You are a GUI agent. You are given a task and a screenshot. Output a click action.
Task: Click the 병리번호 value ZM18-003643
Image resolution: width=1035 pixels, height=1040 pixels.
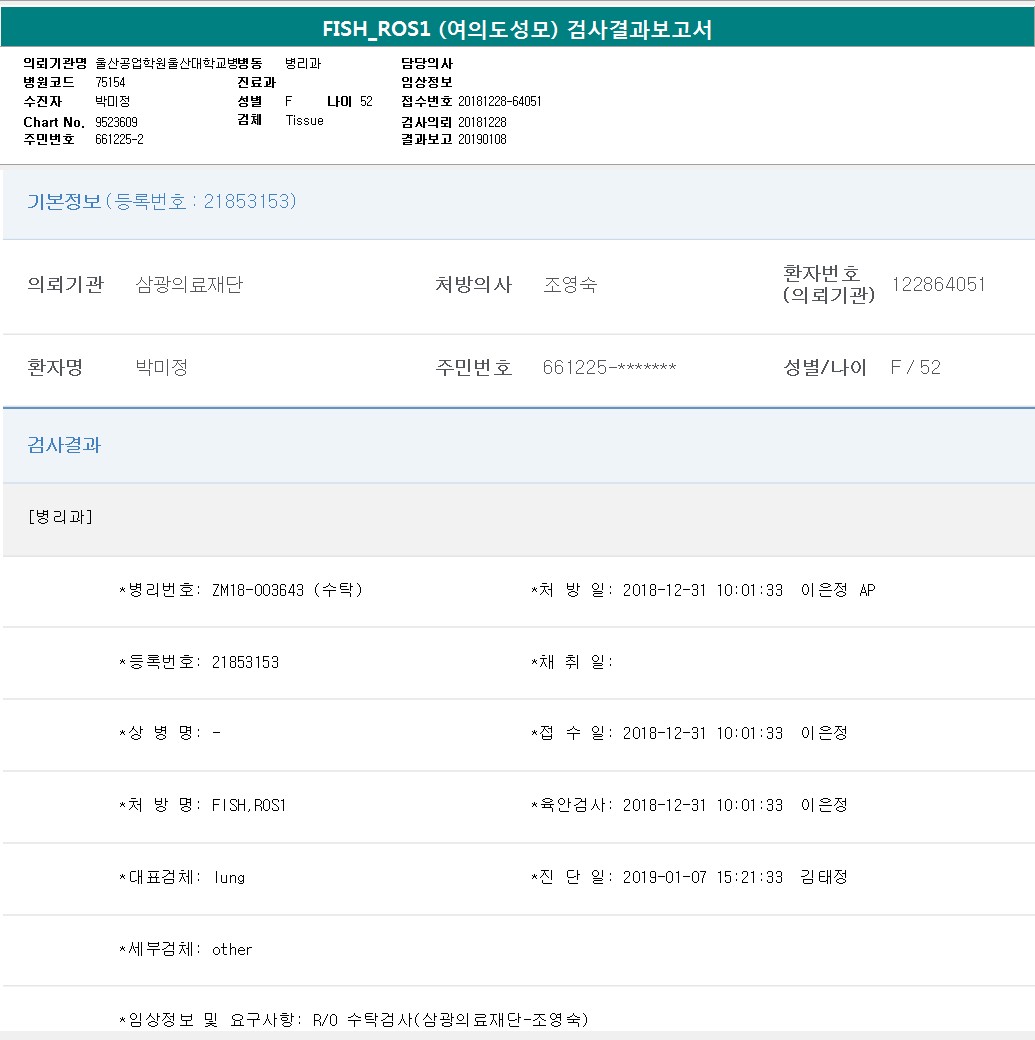tap(257, 590)
